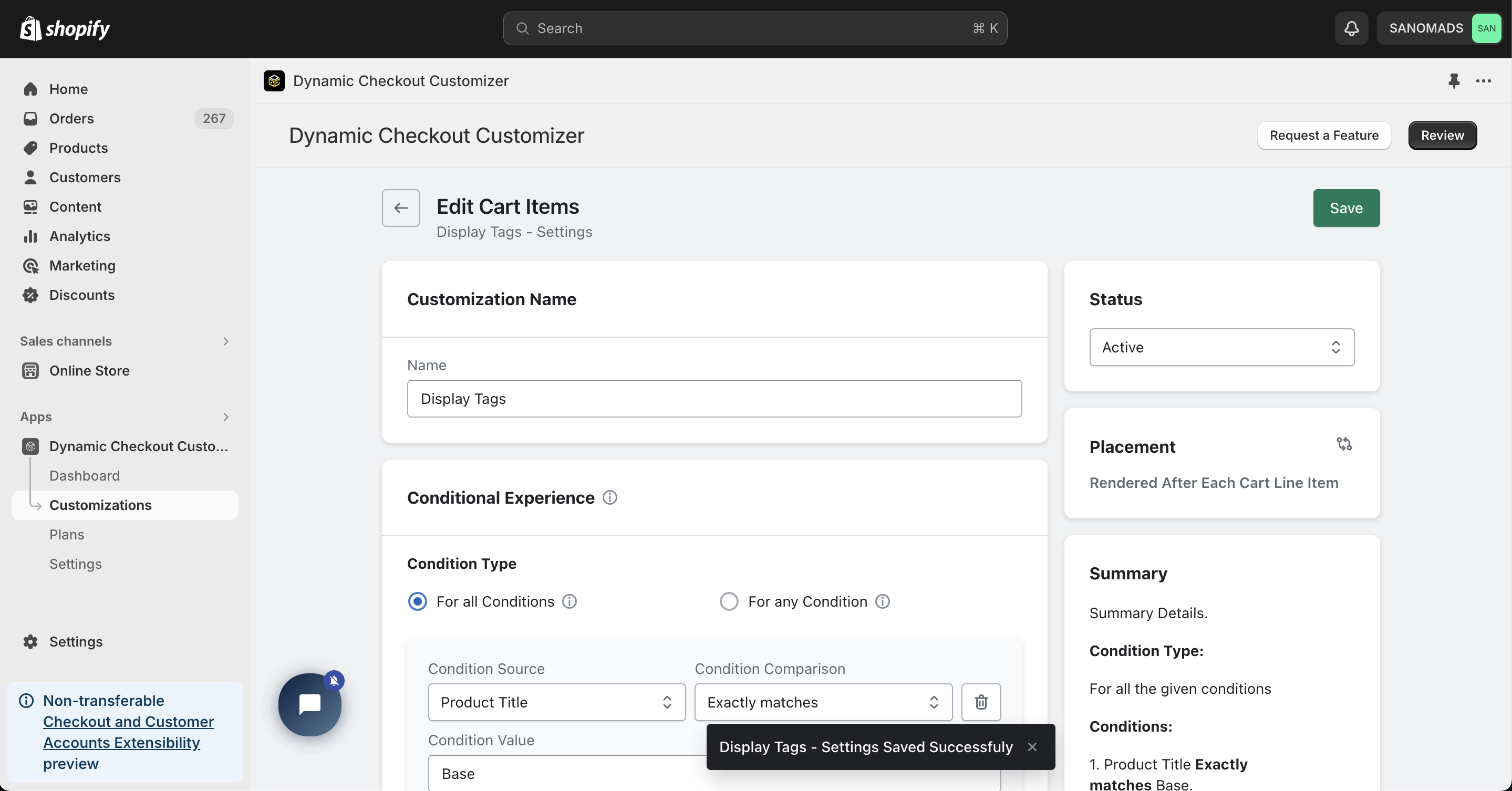Click the Placement change icon
The image size is (1512, 791).
click(x=1344, y=444)
